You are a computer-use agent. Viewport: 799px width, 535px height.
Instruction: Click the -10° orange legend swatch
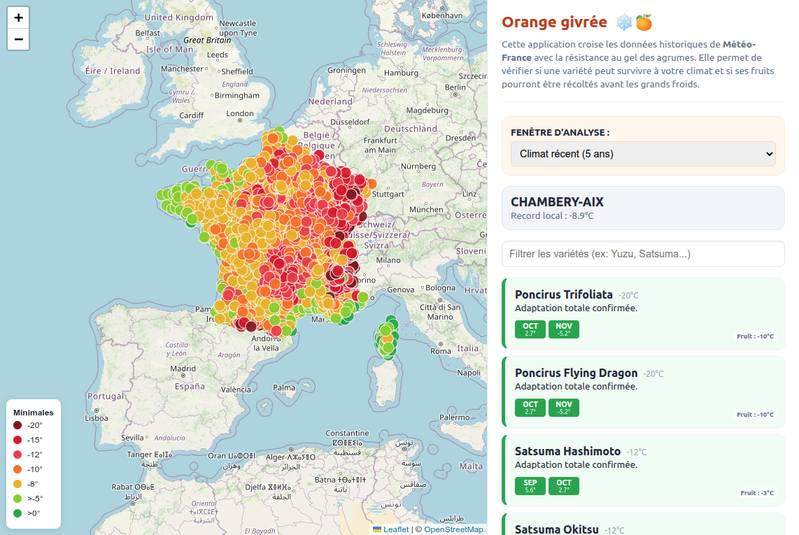point(17,469)
